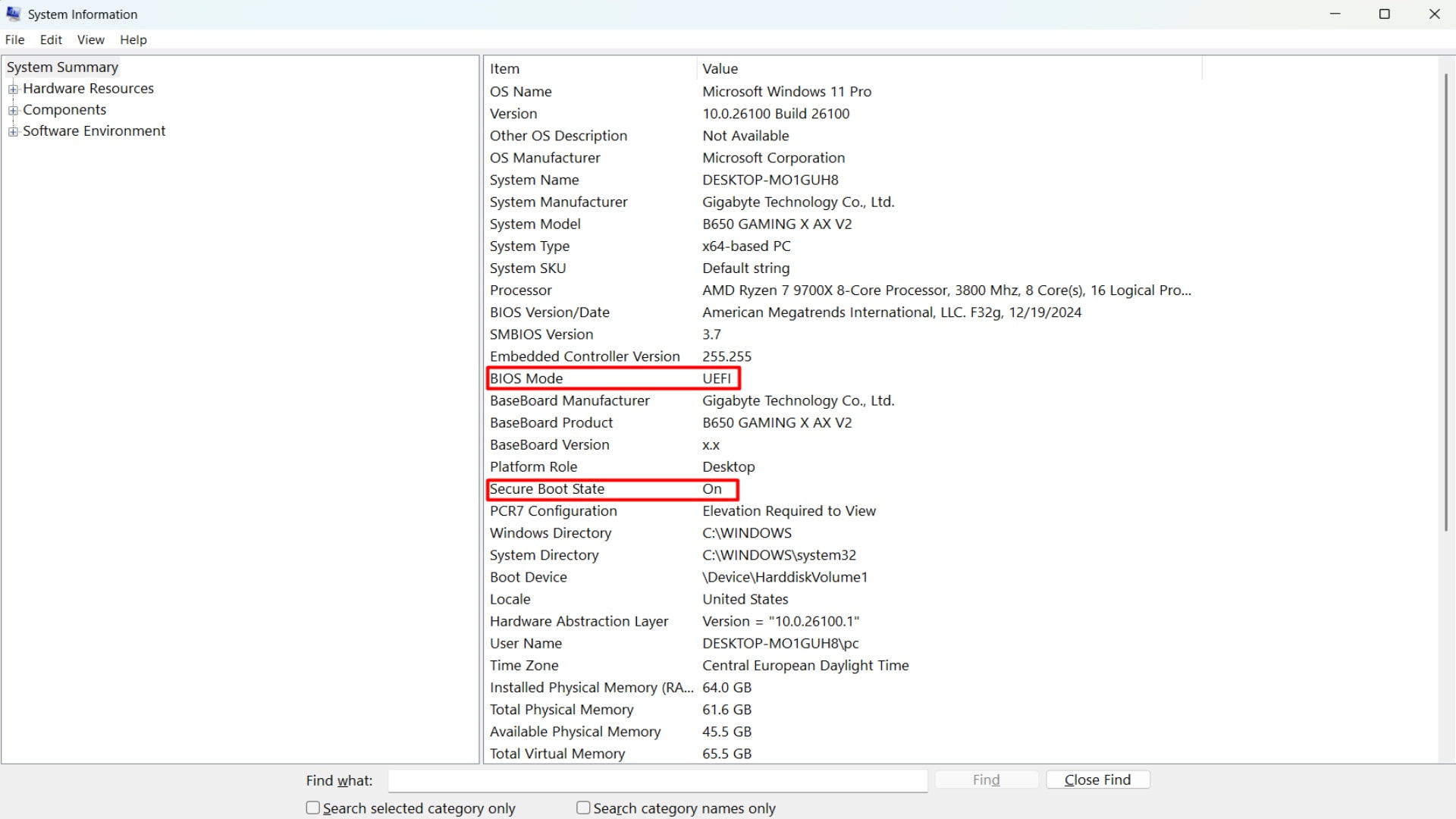Open the Help menu
Viewport: 1456px width, 819px height.
[x=133, y=40]
